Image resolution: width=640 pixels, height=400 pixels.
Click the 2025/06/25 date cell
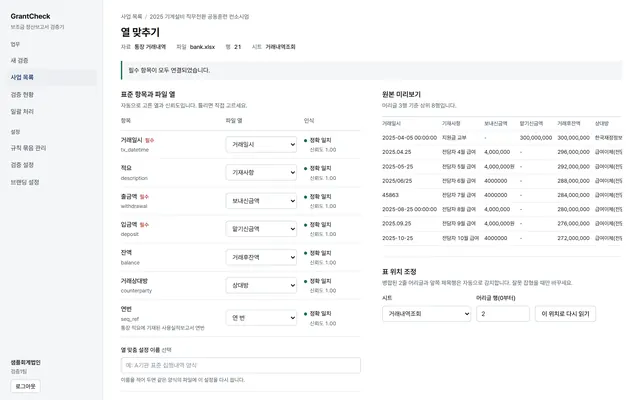pyautogui.click(x=398, y=181)
